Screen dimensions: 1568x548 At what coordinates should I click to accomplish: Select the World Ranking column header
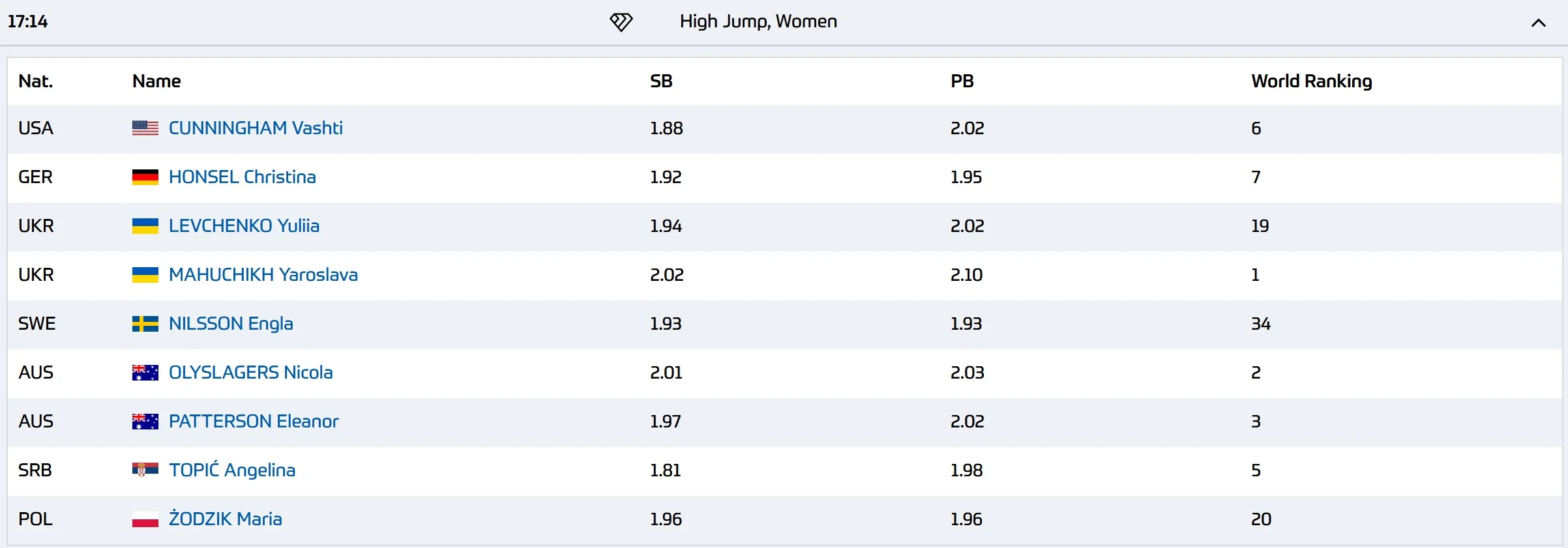click(1311, 81)
